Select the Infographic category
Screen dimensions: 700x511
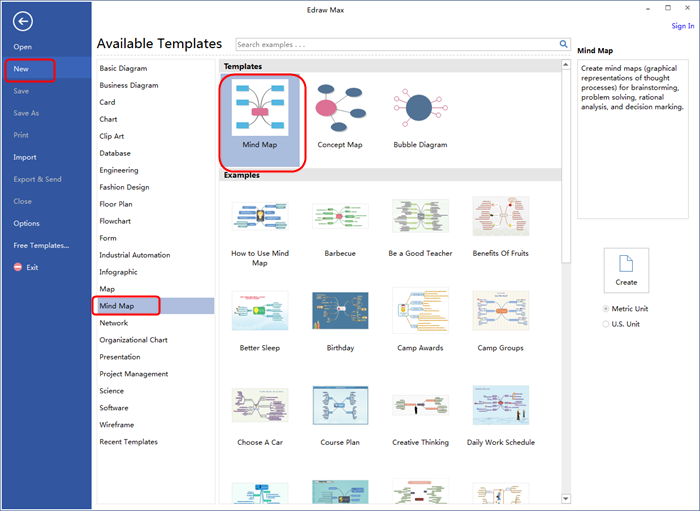(118, 272)
